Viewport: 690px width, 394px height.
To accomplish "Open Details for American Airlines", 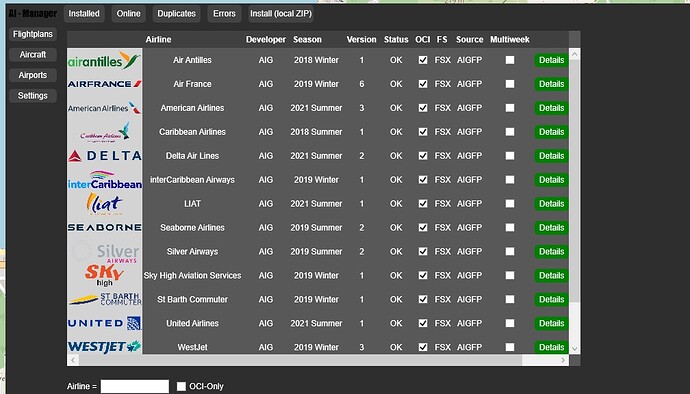I will pos(551,108).
